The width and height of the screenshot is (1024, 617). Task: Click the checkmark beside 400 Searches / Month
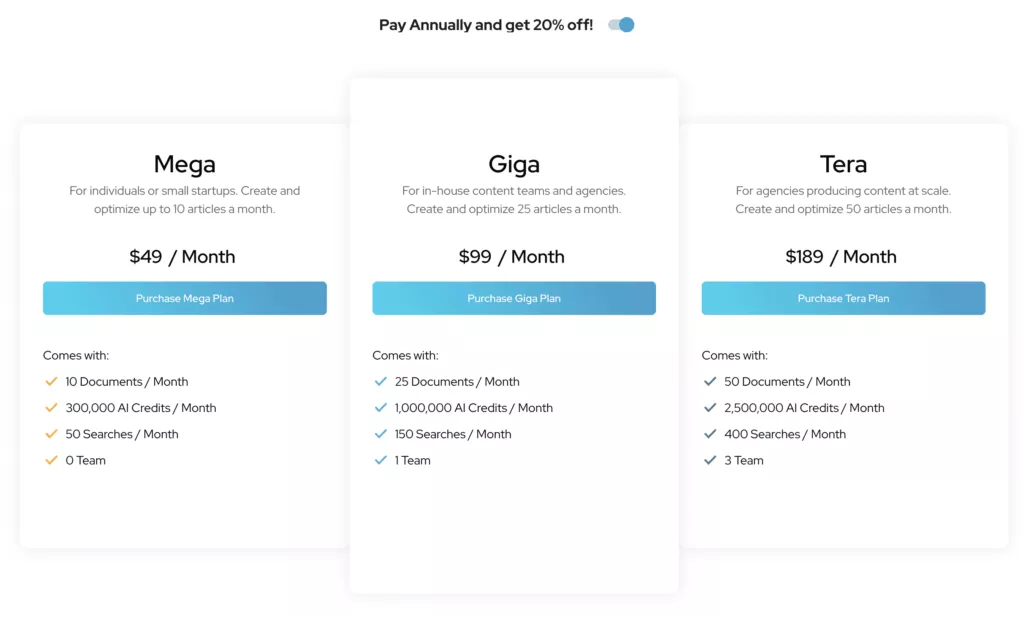[x=710, y=434]
